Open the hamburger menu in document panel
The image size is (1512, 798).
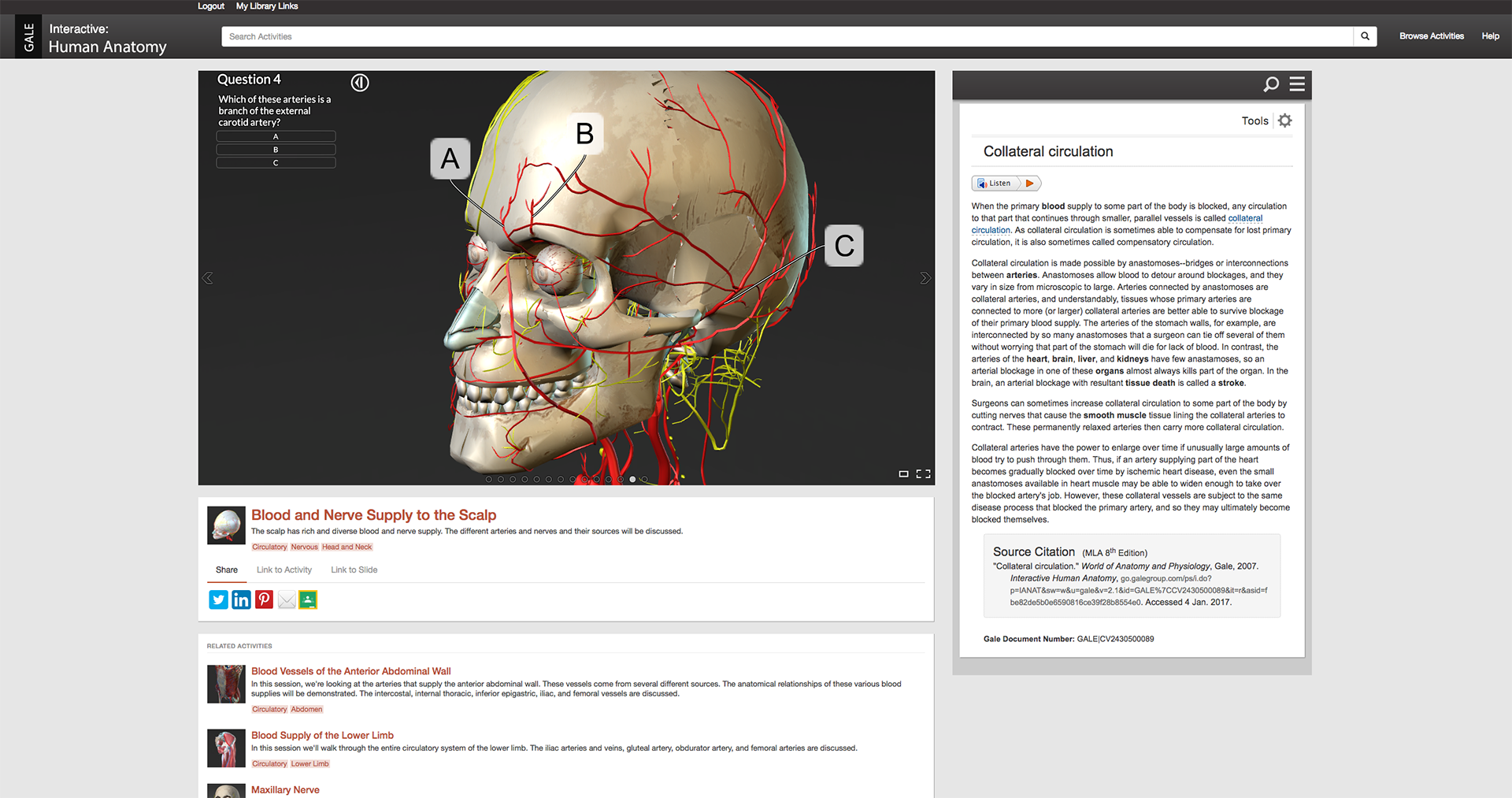coord(1297,84)
